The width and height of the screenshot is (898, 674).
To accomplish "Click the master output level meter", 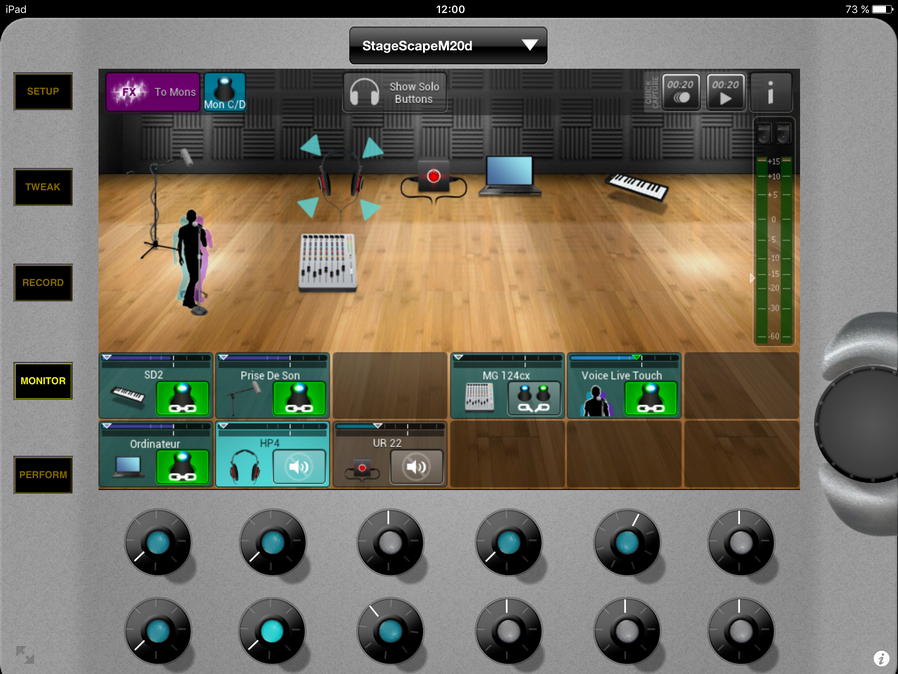I will pyautogui.click(x=773, y=240).
